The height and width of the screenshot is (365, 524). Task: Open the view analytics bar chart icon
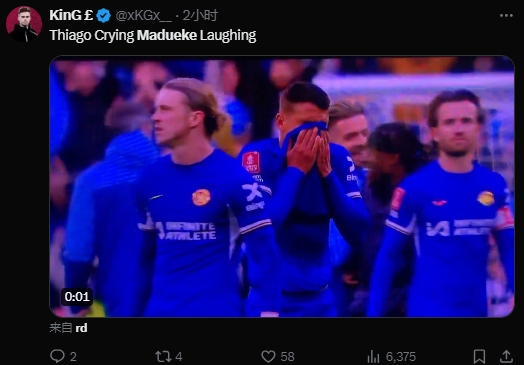373,357
